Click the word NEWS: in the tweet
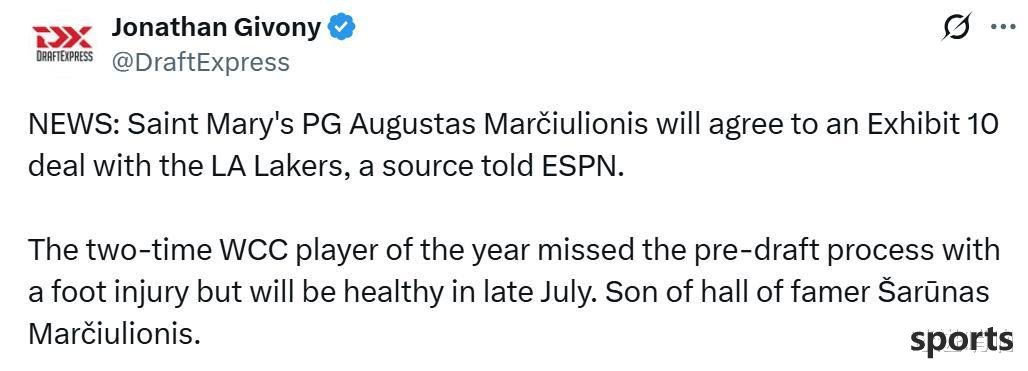This screenshot has width=1028, height=371. click(x=73, y=125)
